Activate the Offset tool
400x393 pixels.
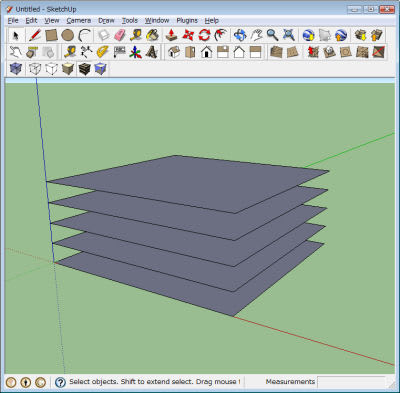(x=221, y=35)
